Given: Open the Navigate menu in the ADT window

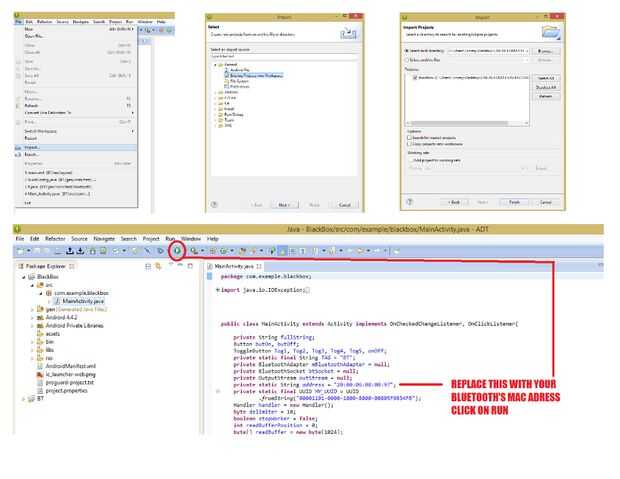Looking at the screenshot, I should tap(104, 239).
